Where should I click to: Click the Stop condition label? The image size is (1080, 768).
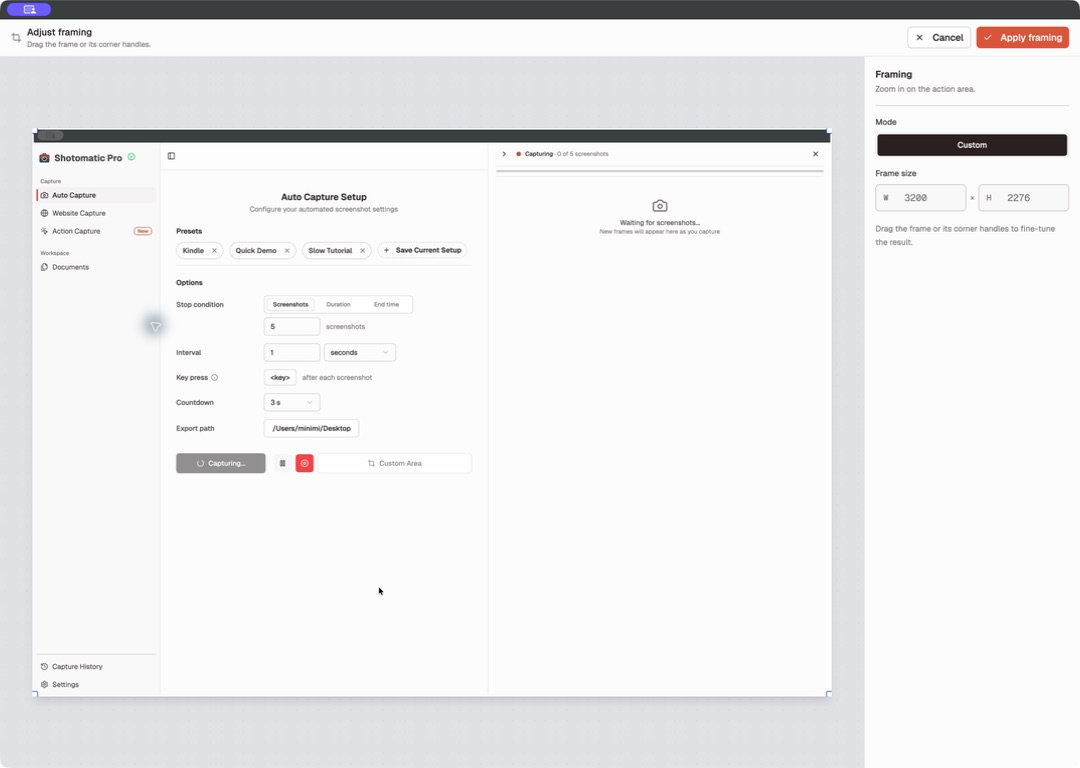pyautogui.click(x=200, y=304)
